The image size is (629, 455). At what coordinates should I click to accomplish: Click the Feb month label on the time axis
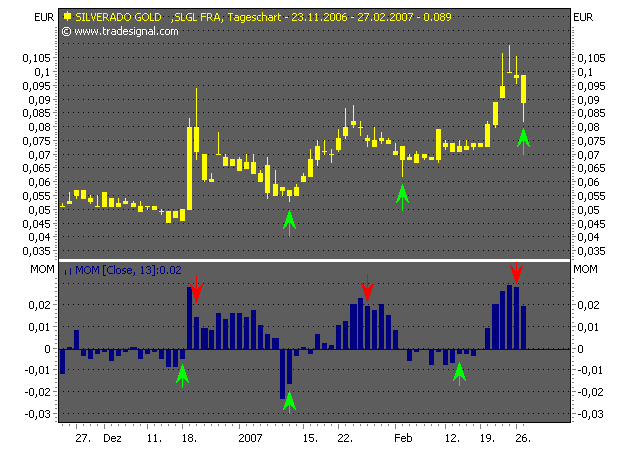coord(403,438)
